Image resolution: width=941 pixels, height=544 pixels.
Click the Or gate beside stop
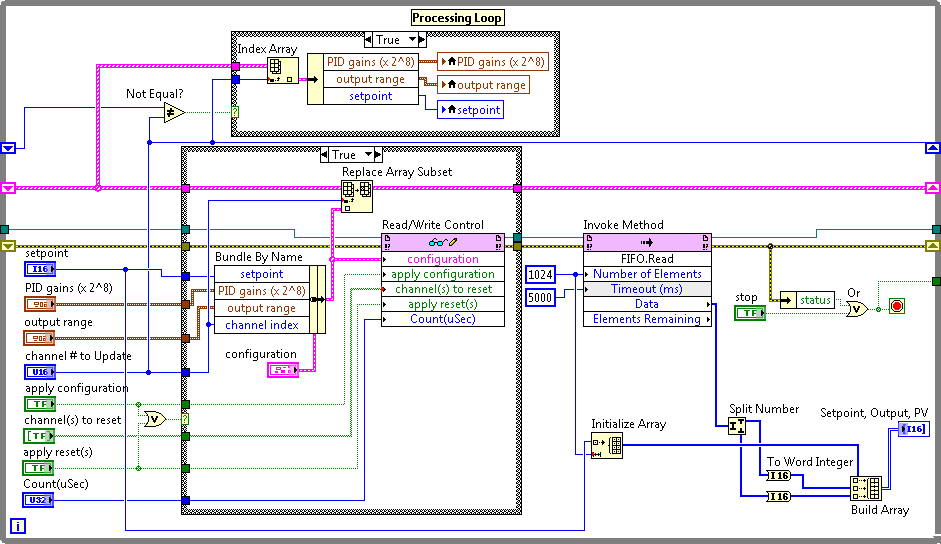click(856, 310)
